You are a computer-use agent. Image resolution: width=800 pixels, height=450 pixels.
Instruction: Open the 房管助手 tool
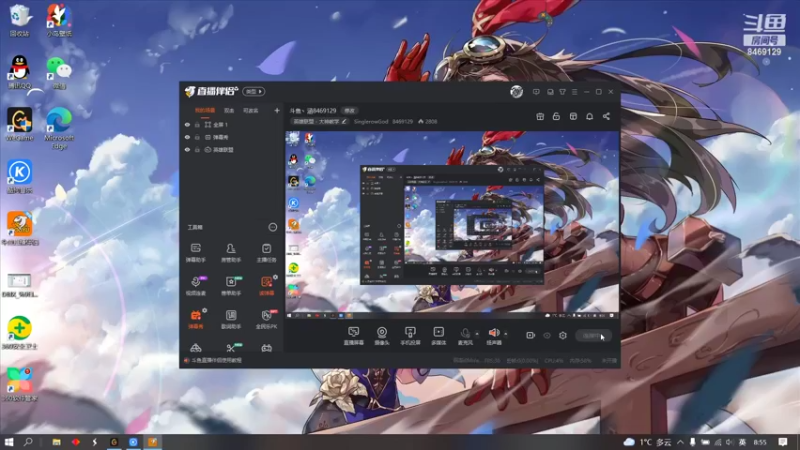click(x=231, y=253)
